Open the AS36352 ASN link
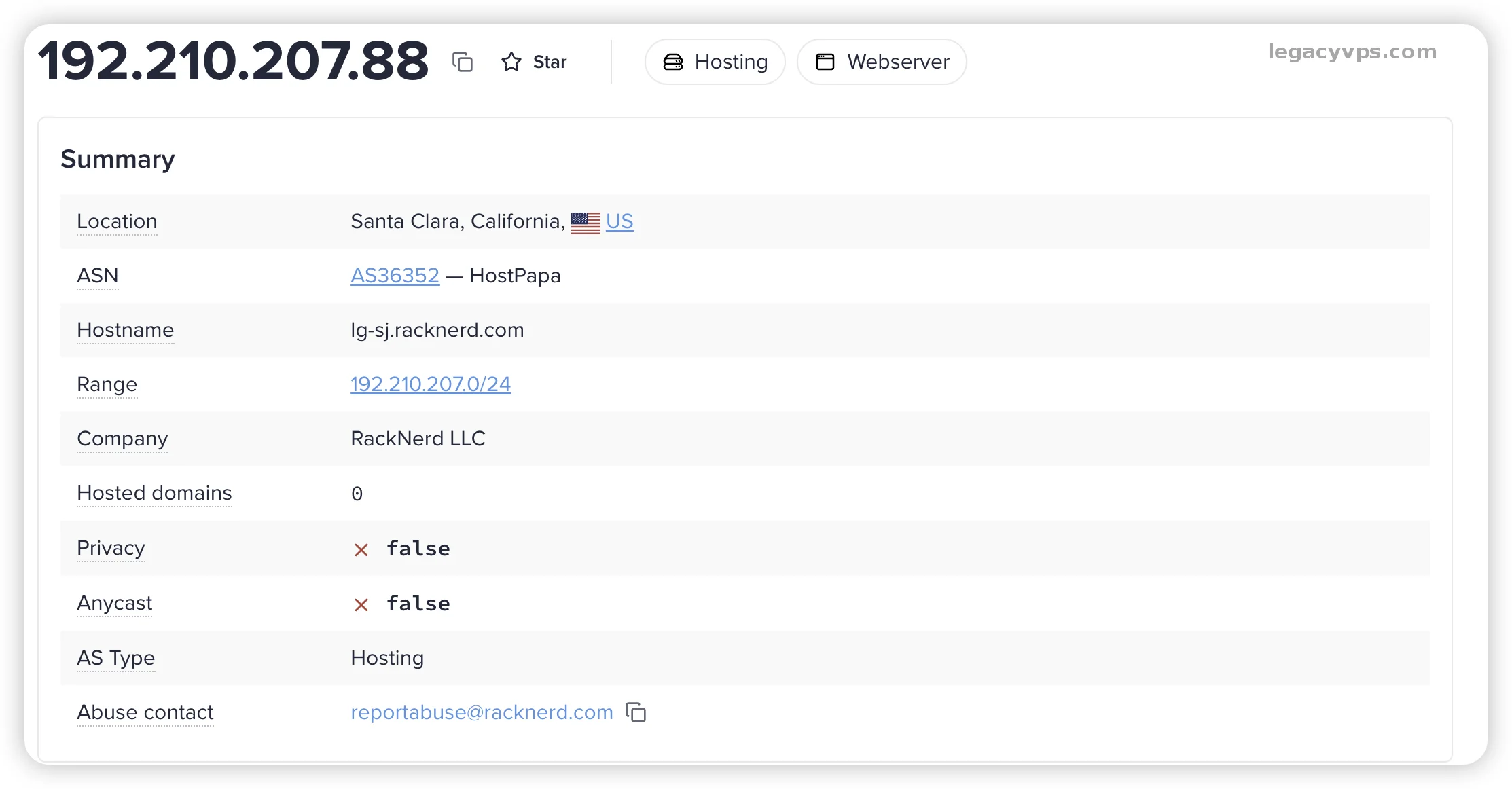 [395, 276]
